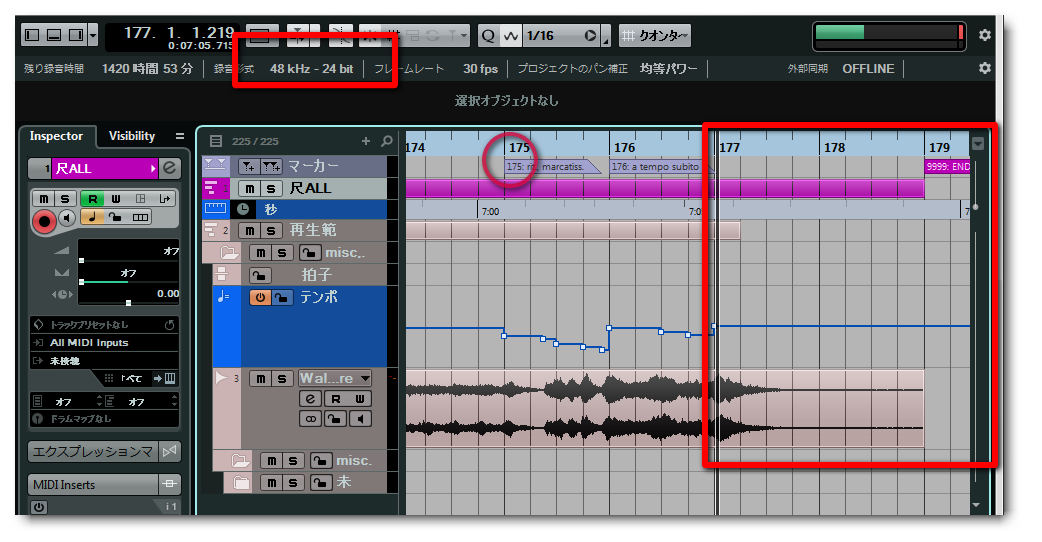Open toolbar setup gear at top right
The width and height of the screenshot is (1042, 542).
pyautogui.click(x=985, y=35)
